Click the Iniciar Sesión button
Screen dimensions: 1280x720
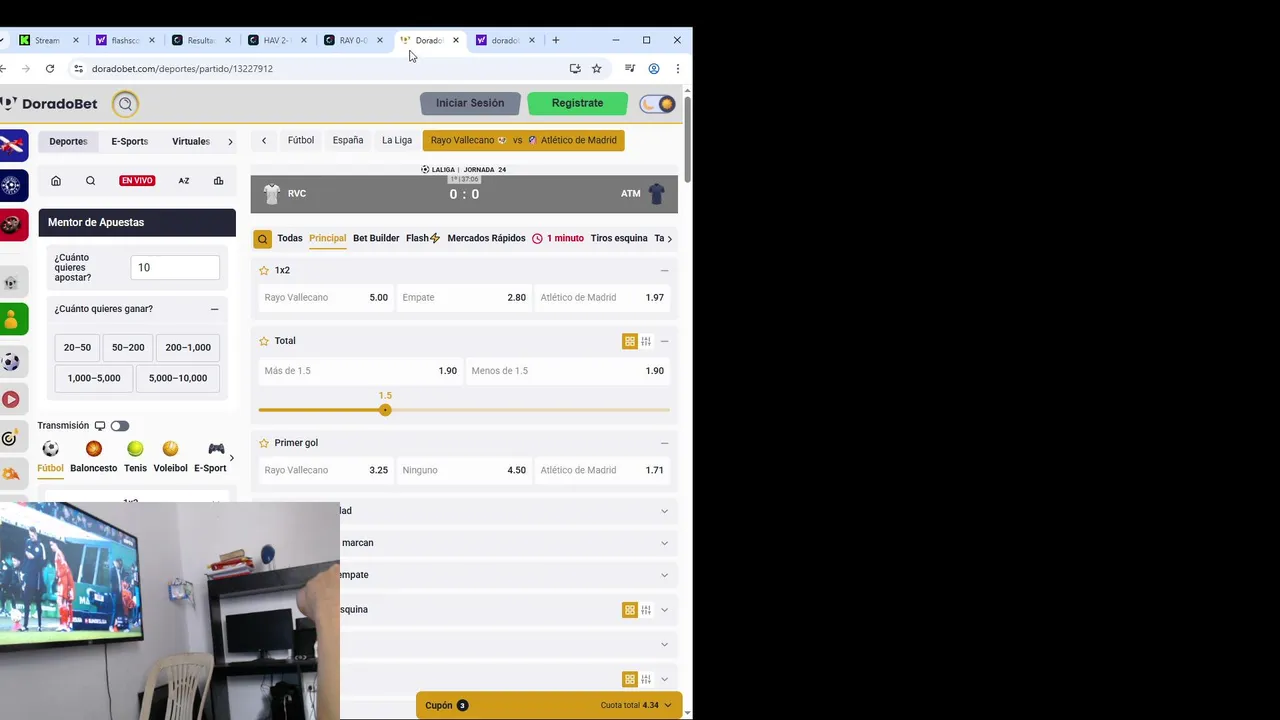pyautogui.click(x=470, y=103)
